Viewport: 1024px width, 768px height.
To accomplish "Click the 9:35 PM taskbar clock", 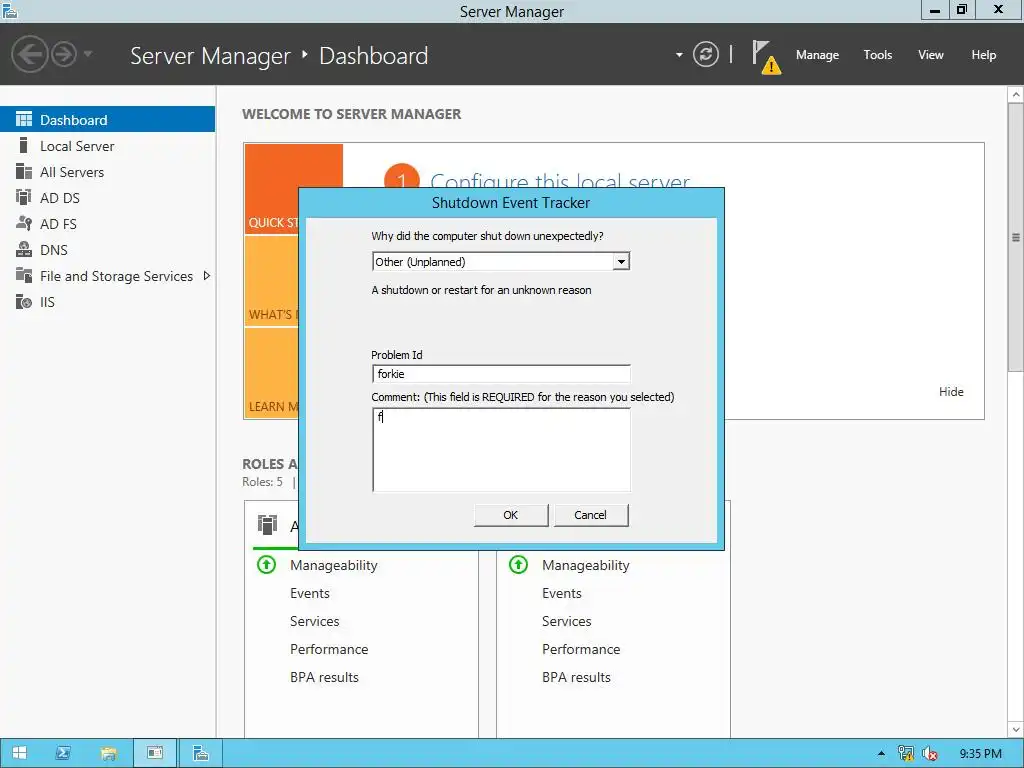I will pos(980,754).
